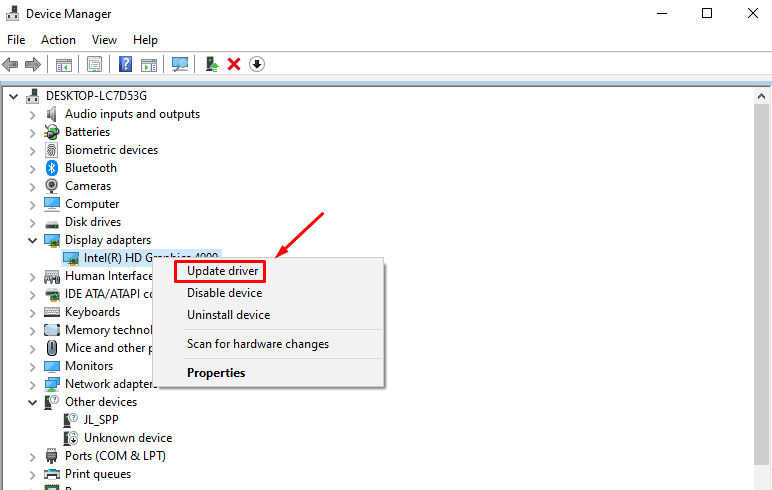Expand the Keyboards category
Screen dimensions: 772x490
32,313
